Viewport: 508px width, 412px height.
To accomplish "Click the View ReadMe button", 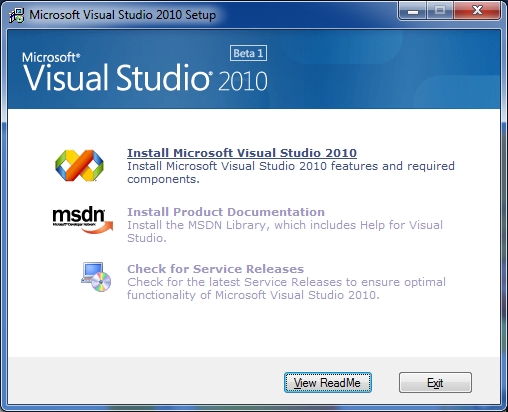I will tap(328, 383).
